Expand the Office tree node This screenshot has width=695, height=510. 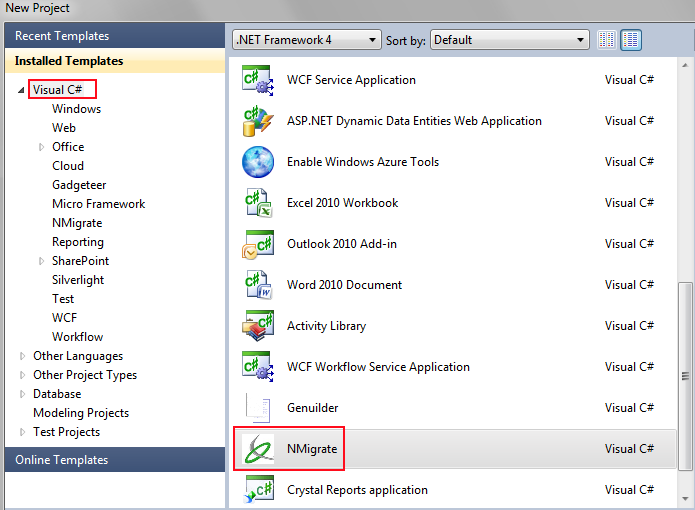click(41, 147)
